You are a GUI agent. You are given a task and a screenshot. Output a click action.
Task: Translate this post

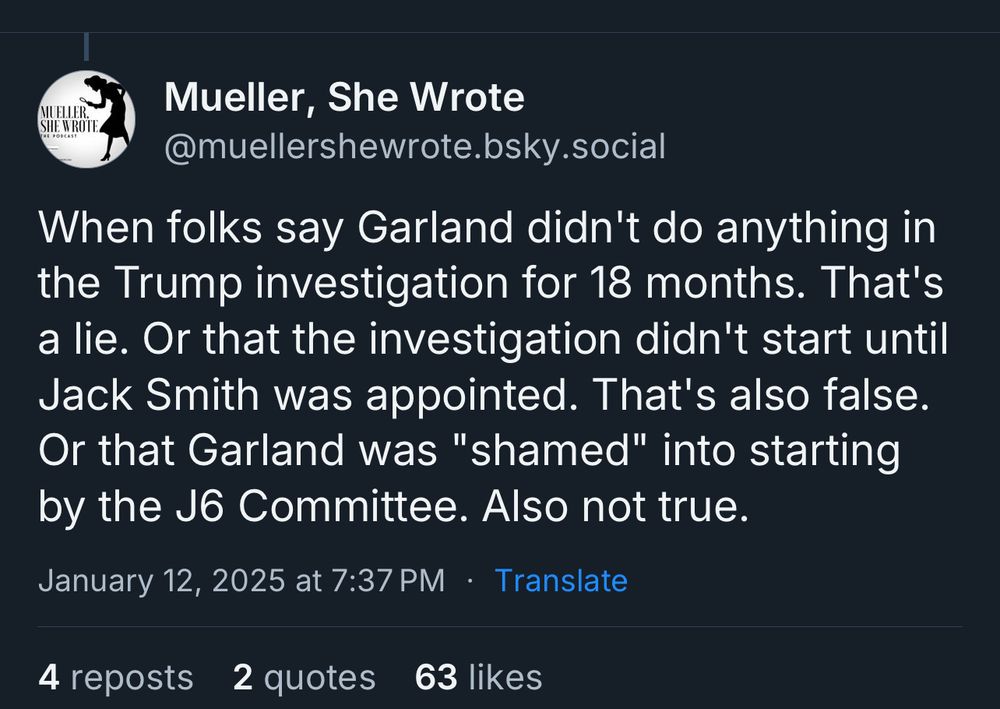[561, 581]
